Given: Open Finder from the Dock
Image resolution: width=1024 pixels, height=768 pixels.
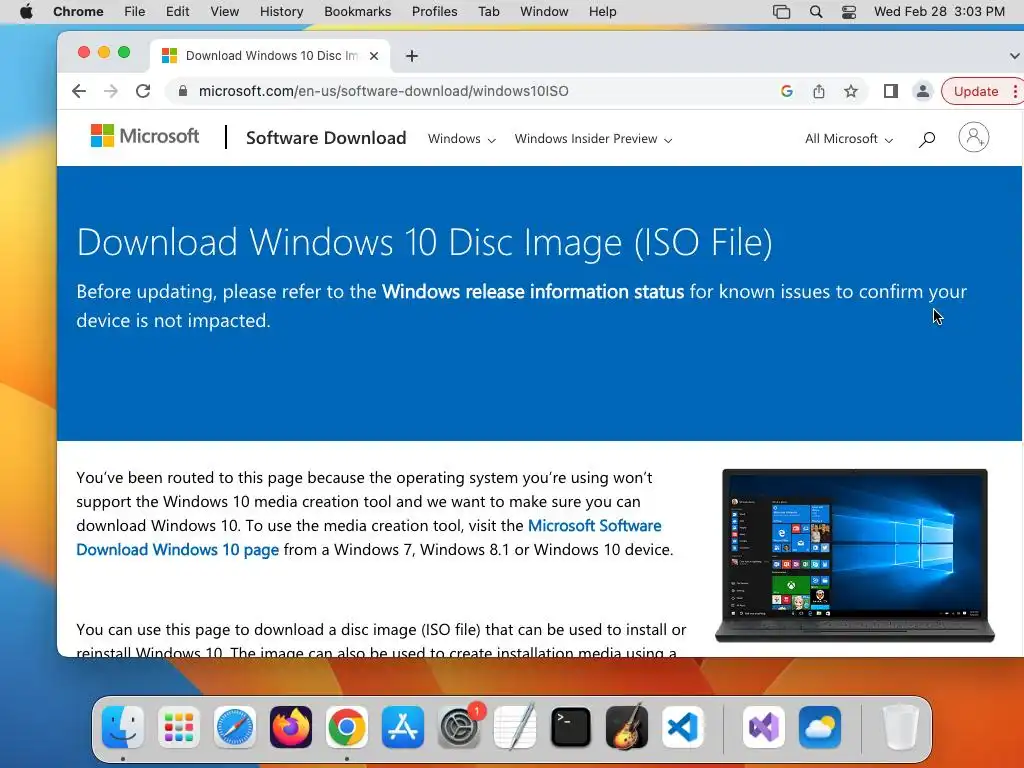Looking at the screenshot, I should point(123,727).
